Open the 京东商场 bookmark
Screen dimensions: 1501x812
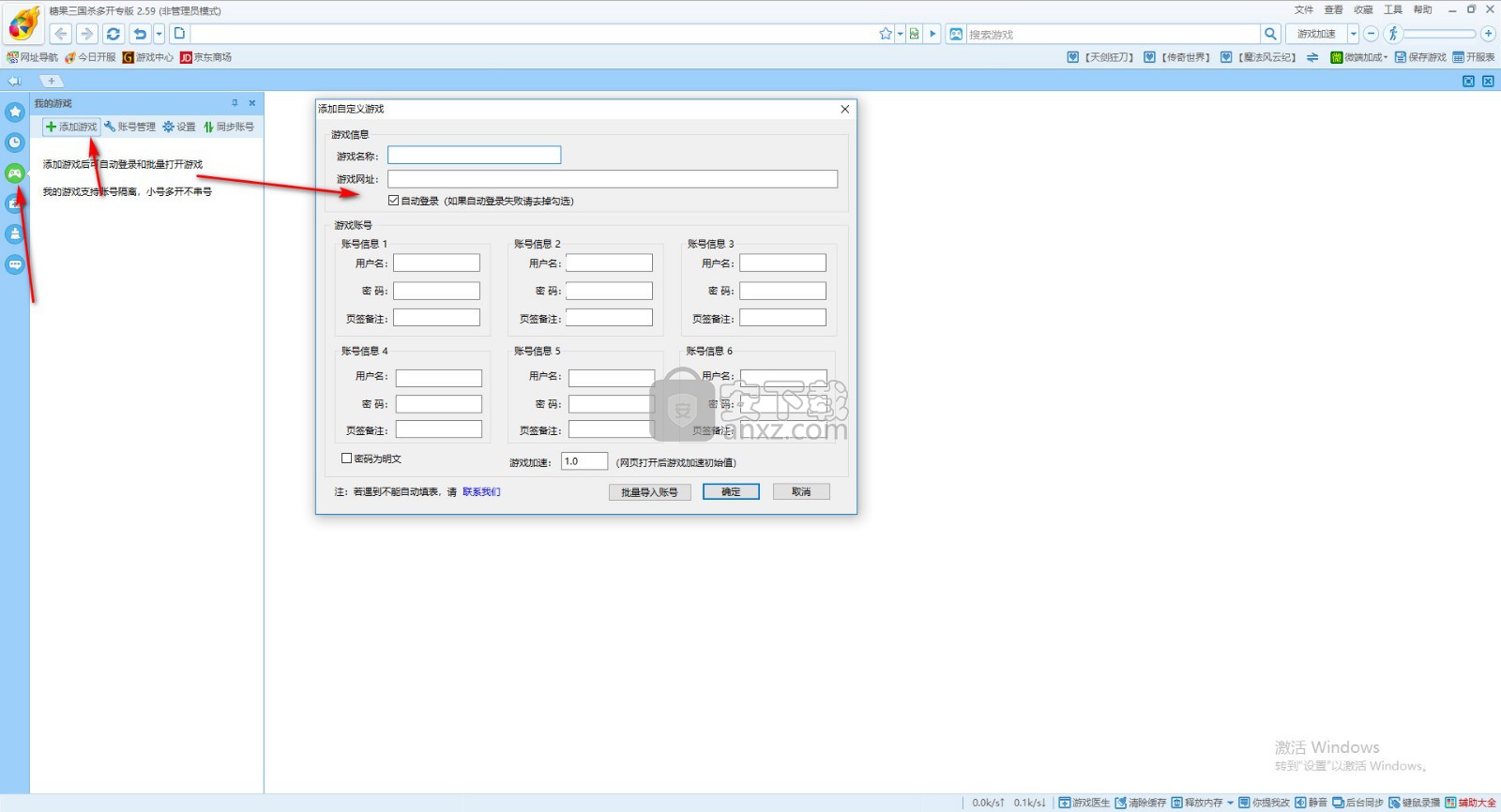pyautogui.click(x=205, y=57)
